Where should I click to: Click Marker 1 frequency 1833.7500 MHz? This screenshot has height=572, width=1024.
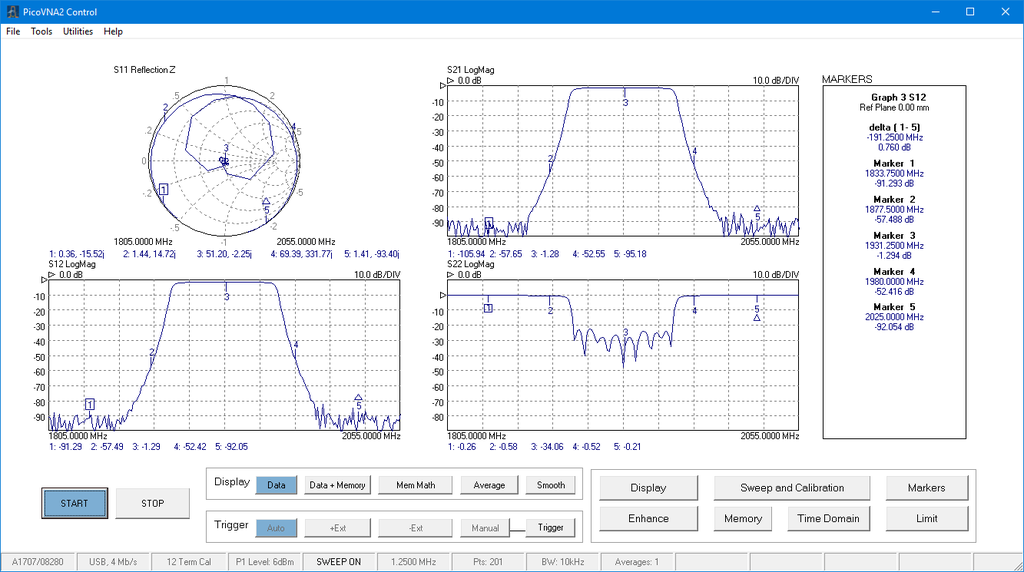(894, 174)
